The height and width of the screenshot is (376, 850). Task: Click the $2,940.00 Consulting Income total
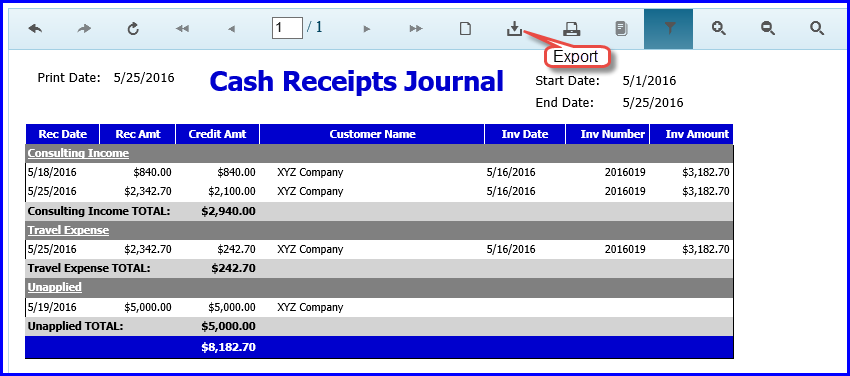pyautogui.click(x=228, y=211)
